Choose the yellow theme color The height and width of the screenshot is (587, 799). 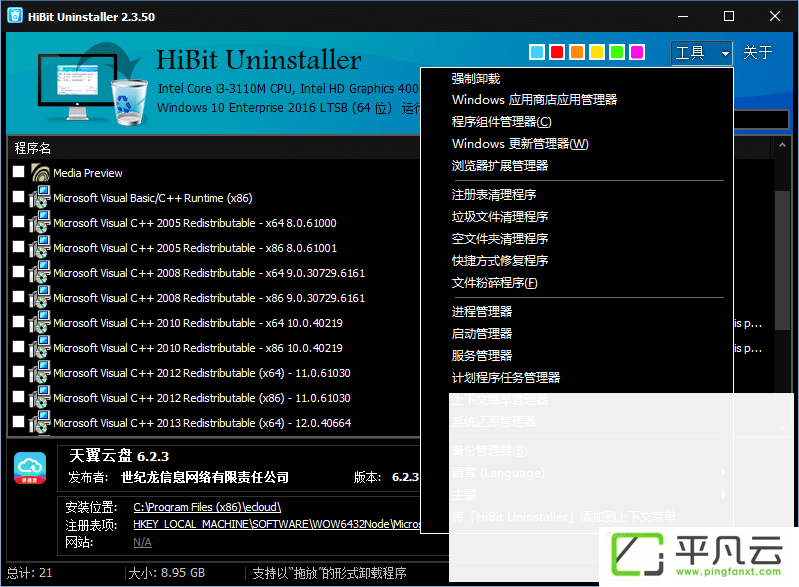click(x=597, y=52)
